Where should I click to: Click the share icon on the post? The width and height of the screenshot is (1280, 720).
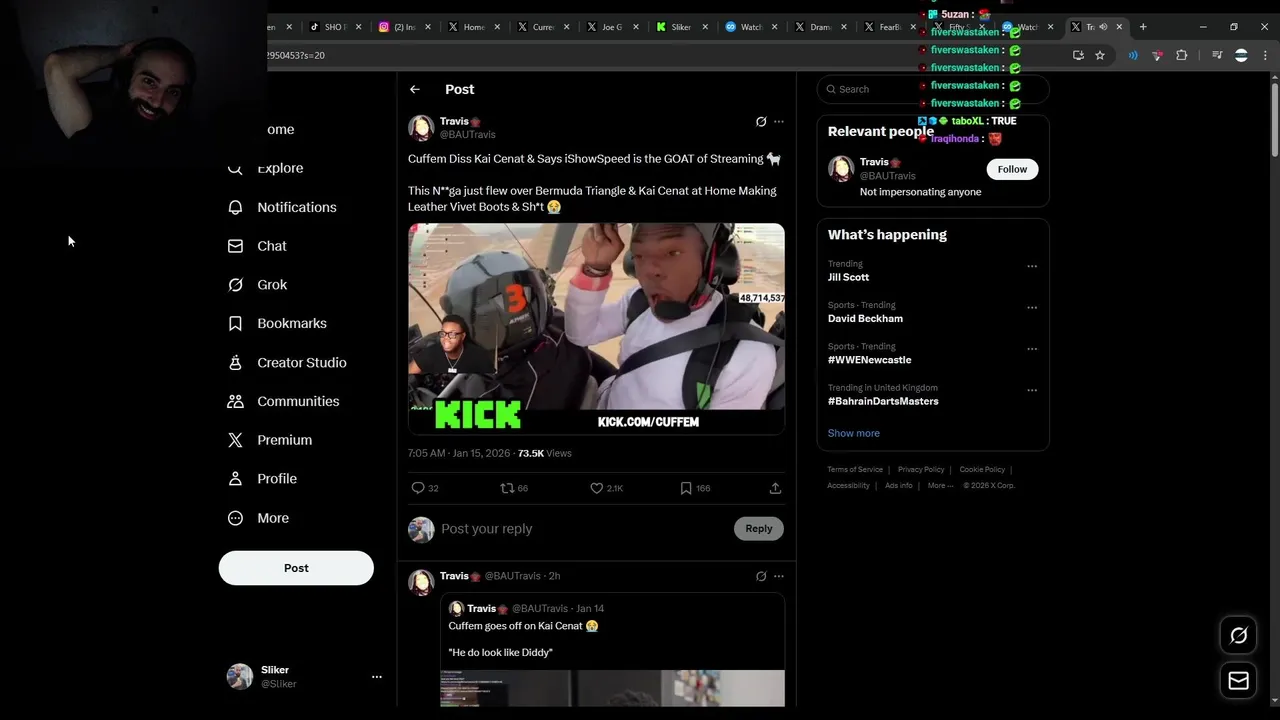click(x=775, y=488)
